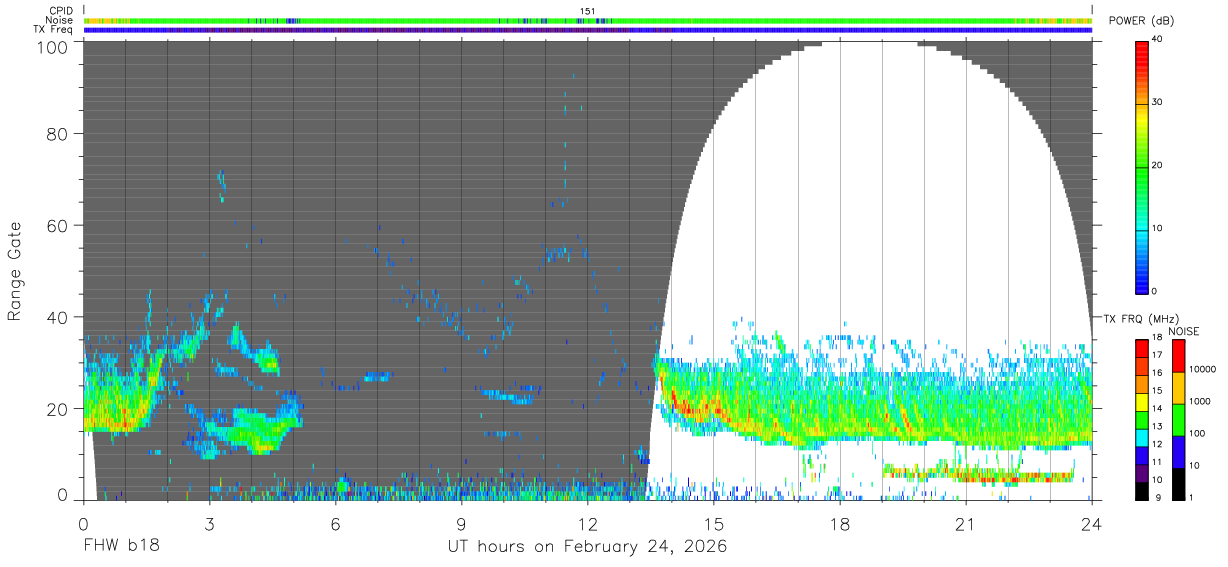1228x567 pixels.
Task: Click the Range Gate axis title
Action: (x=15, y=271)
